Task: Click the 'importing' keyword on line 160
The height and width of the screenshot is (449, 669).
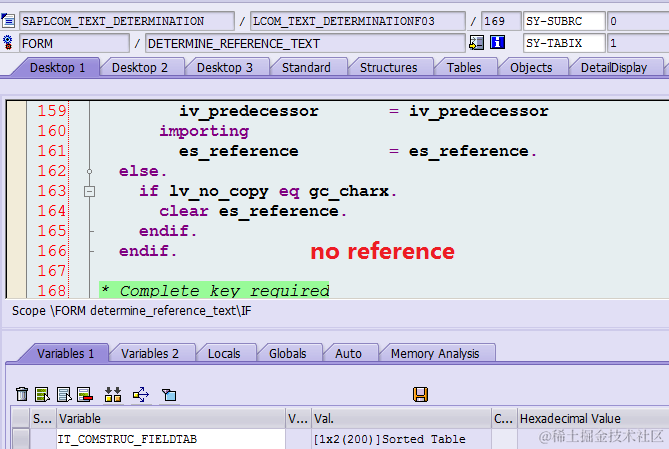Action: [204, 131]
